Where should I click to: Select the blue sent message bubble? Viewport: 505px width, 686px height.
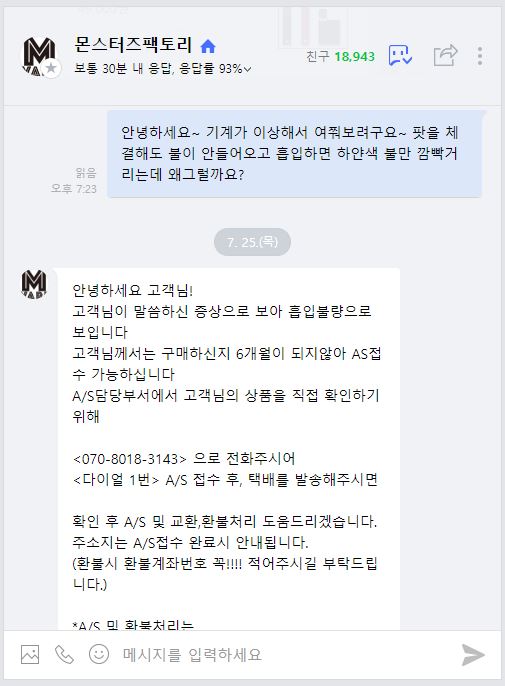pos(295,154)
